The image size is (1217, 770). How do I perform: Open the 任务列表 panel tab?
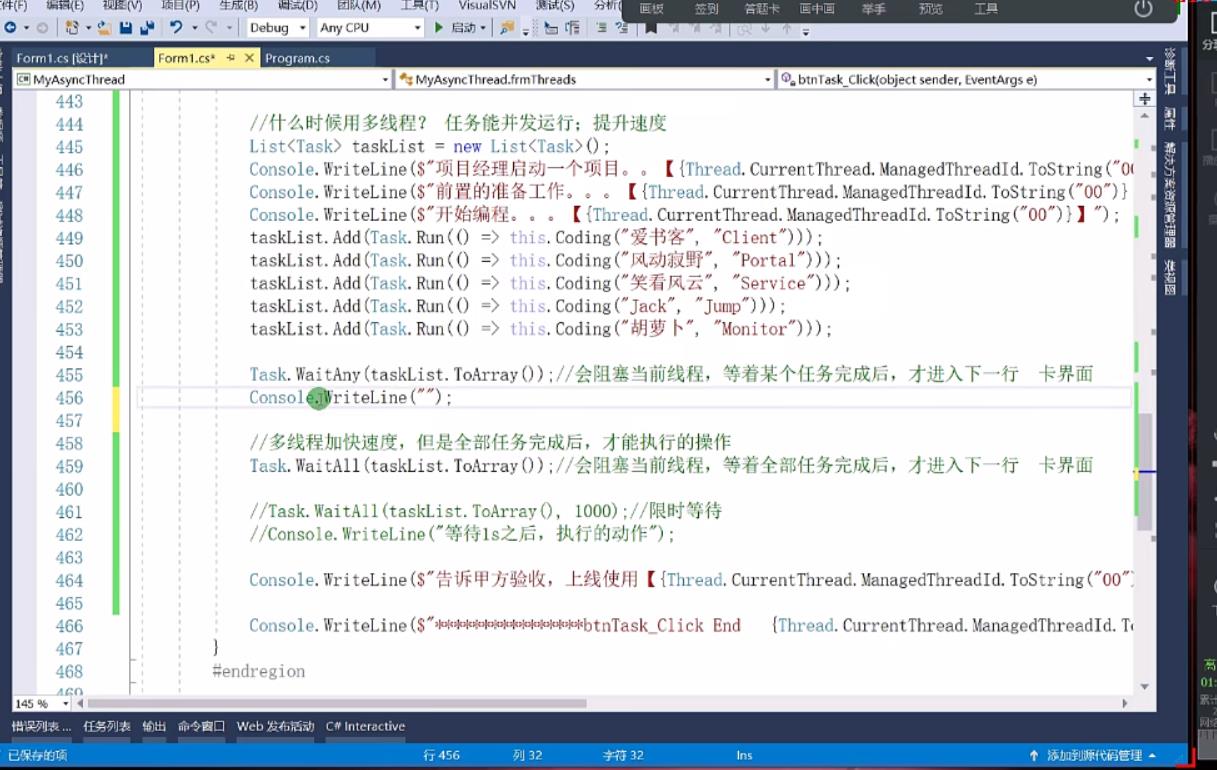pyautogui.click(x=107, y=727)
